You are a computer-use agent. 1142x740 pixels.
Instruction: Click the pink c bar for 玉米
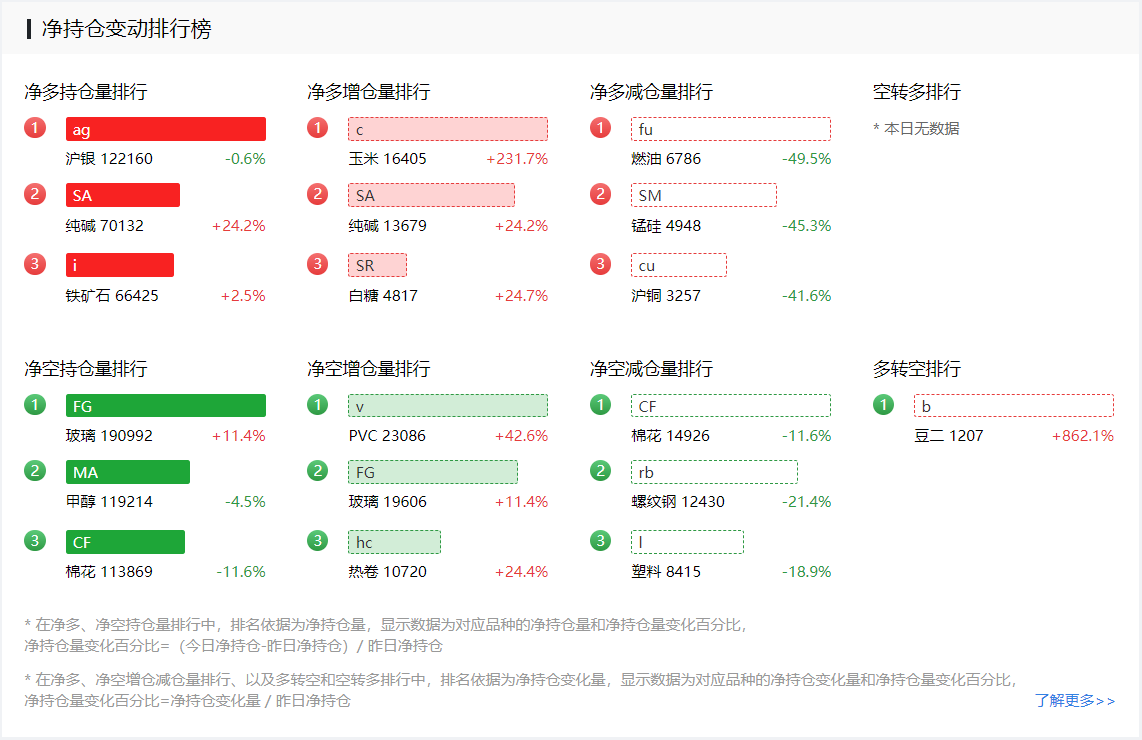click(448, 129)
